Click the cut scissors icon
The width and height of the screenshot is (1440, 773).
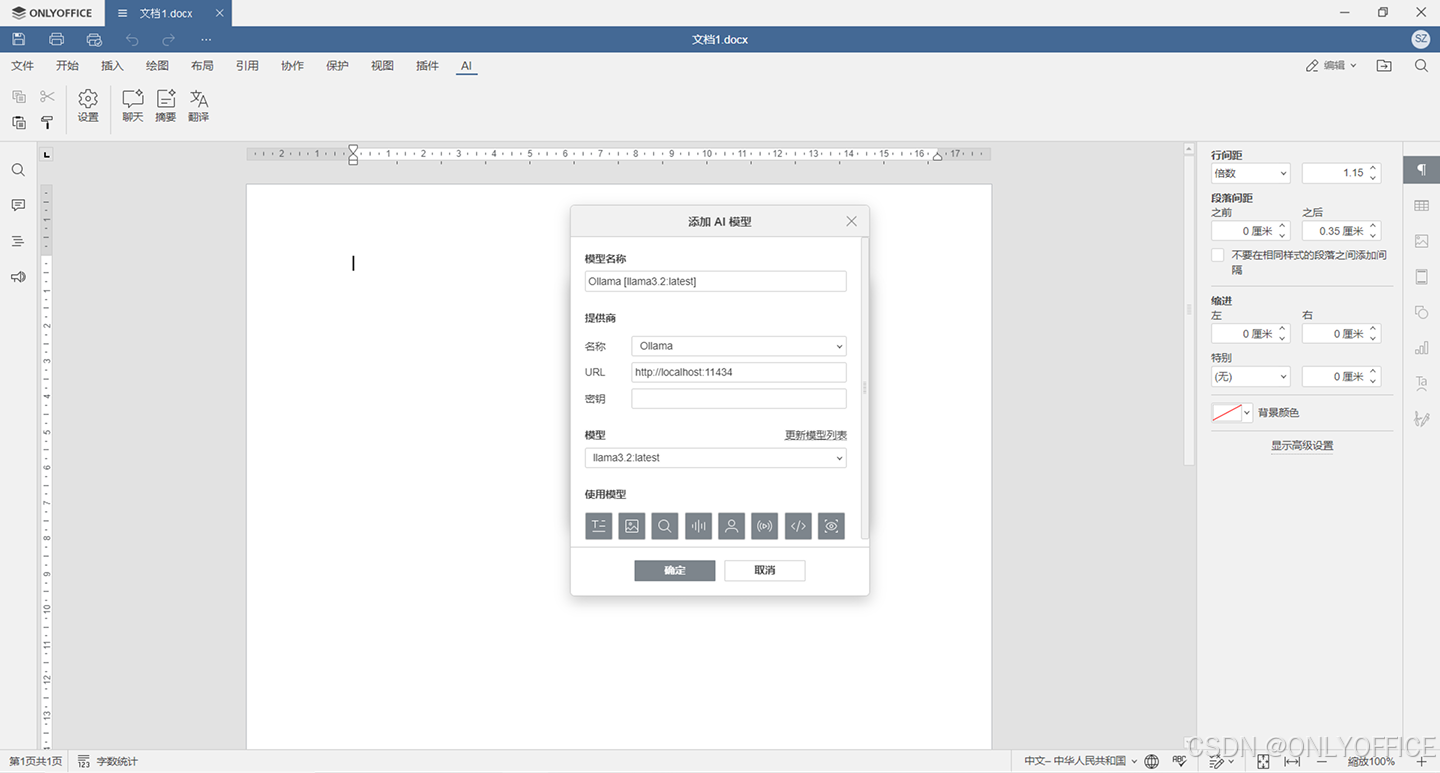47,97
